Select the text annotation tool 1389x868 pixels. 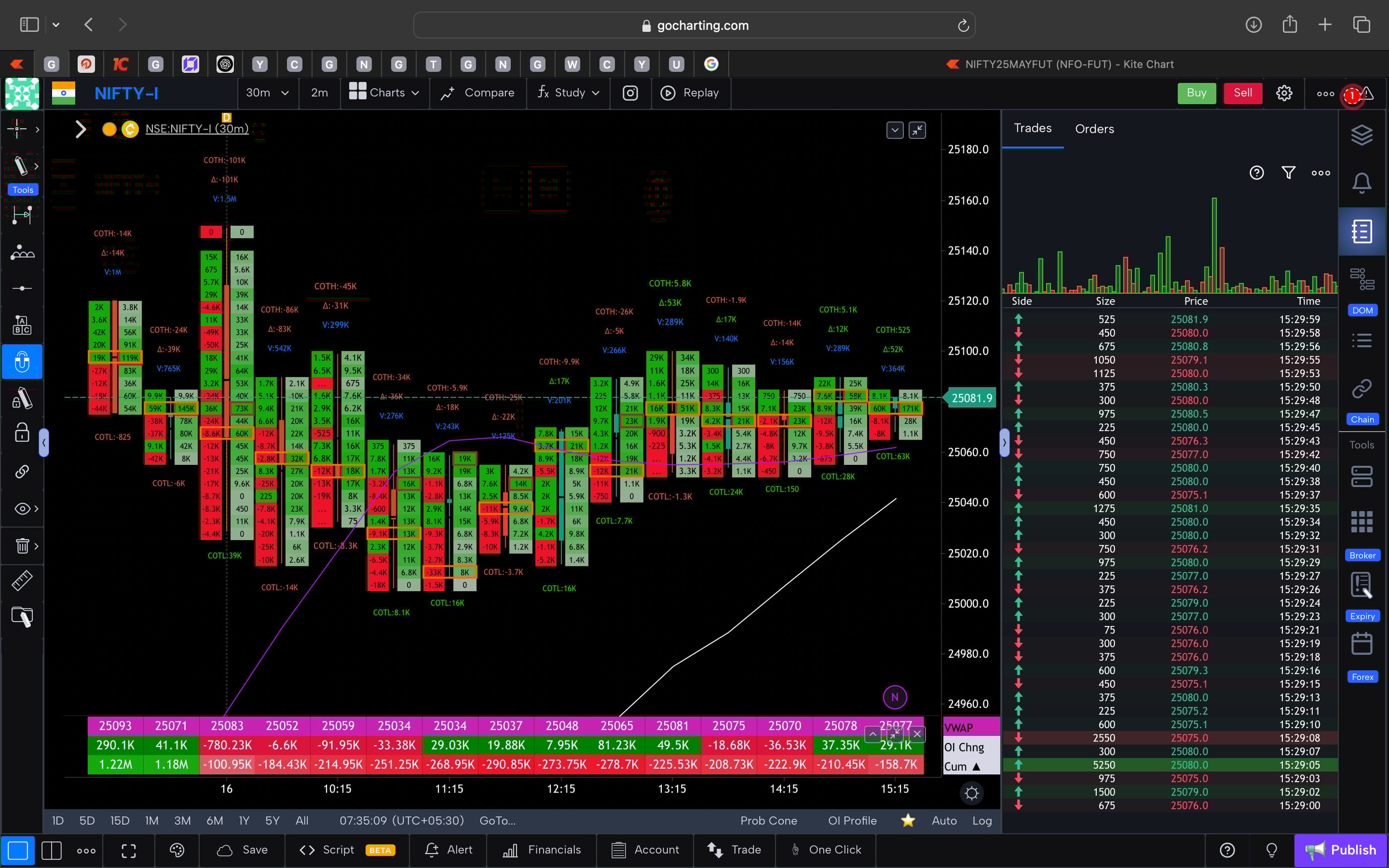tap(22, 324)
